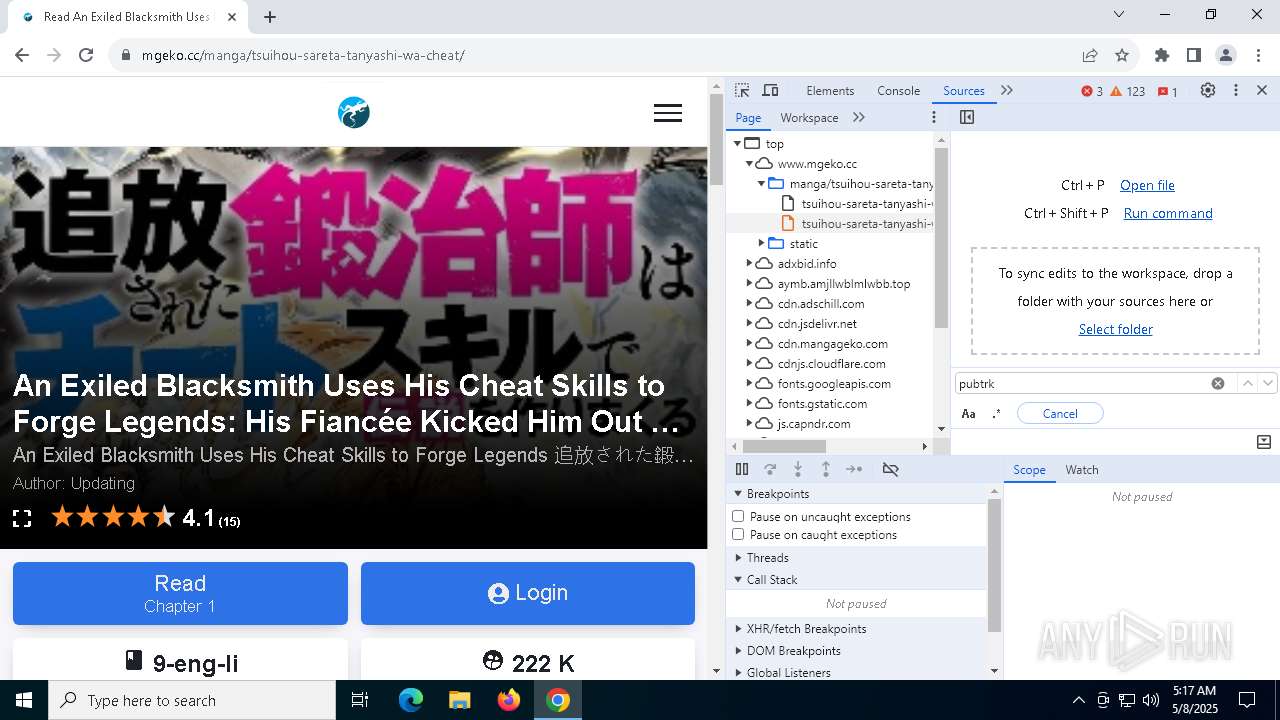This screenshot has height=720, width=1280.
Task: Switch to the Console tab
Action: (x=898, y=90)
